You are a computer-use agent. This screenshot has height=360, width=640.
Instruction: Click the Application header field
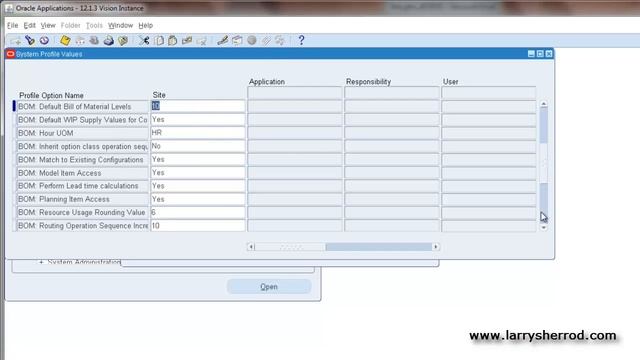point(295,93)
